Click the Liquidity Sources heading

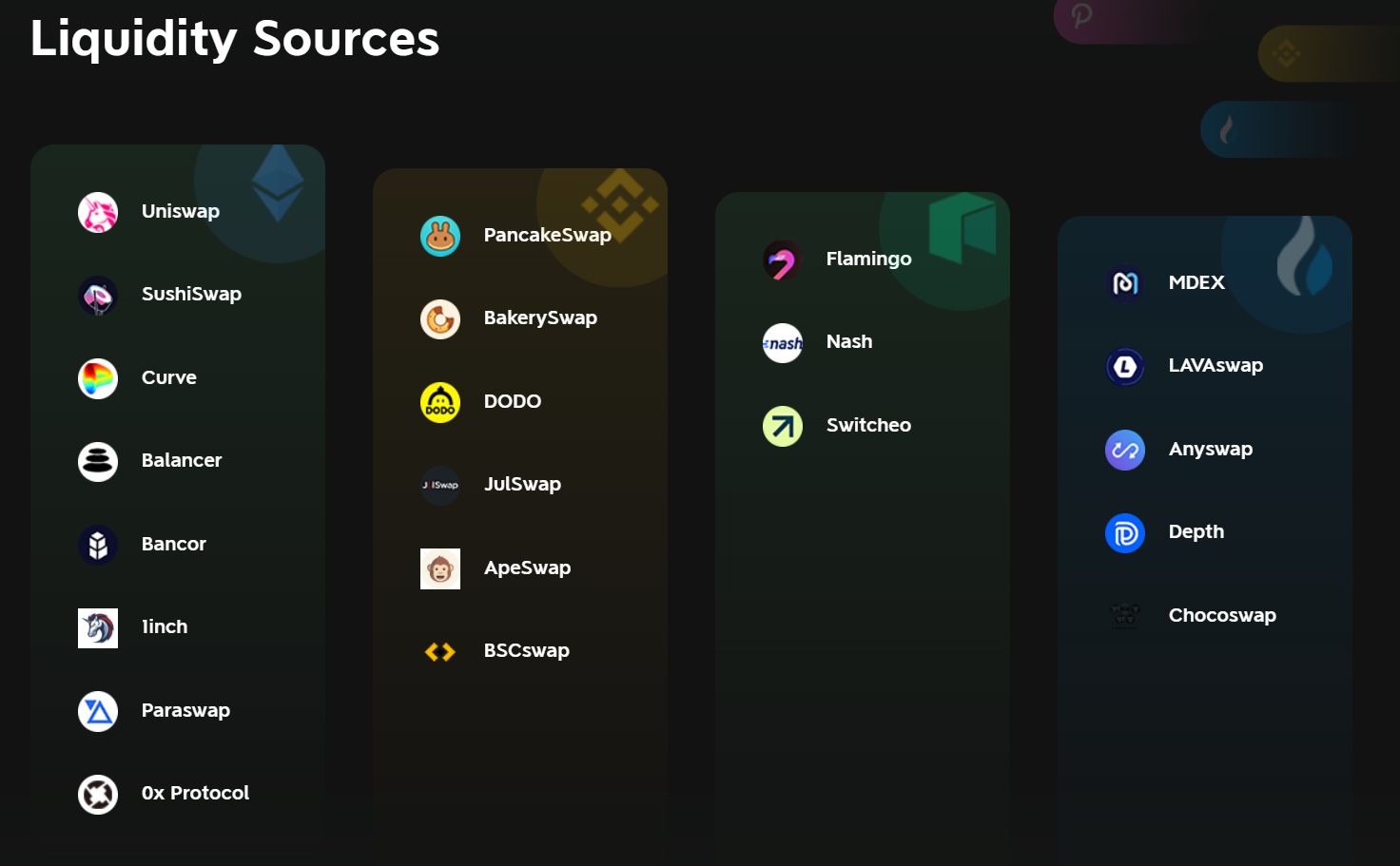coord(235,38)
